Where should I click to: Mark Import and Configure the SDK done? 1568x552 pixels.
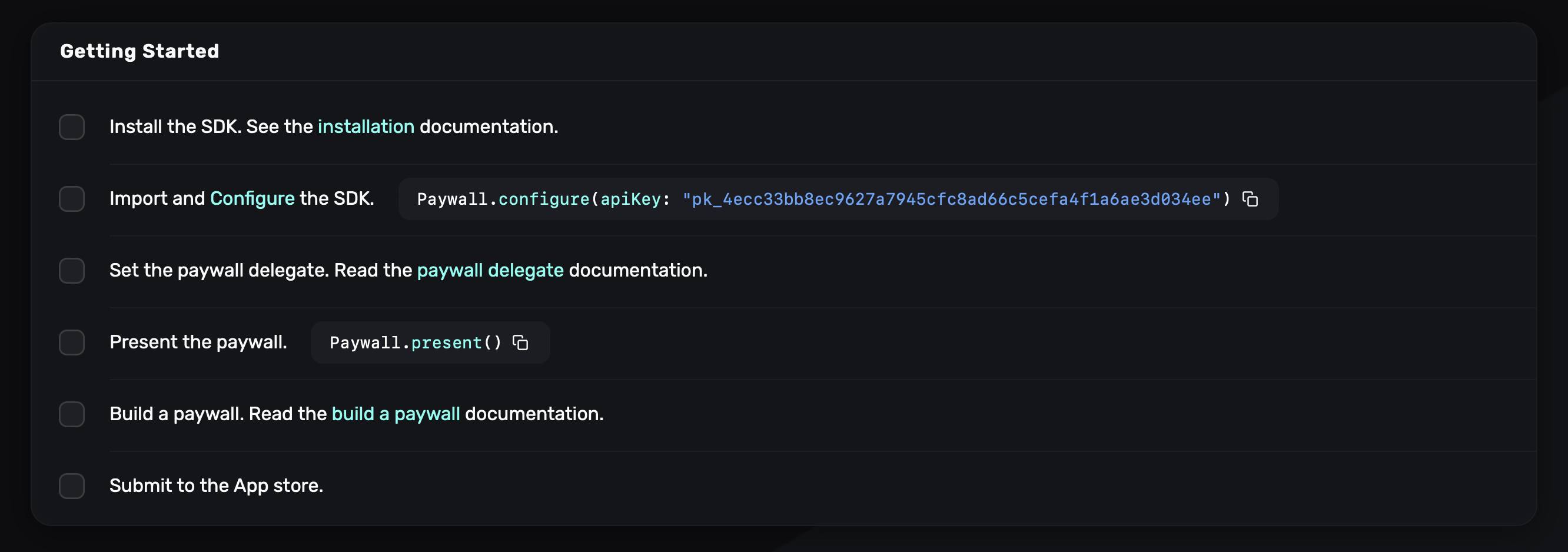coord(72,199)
